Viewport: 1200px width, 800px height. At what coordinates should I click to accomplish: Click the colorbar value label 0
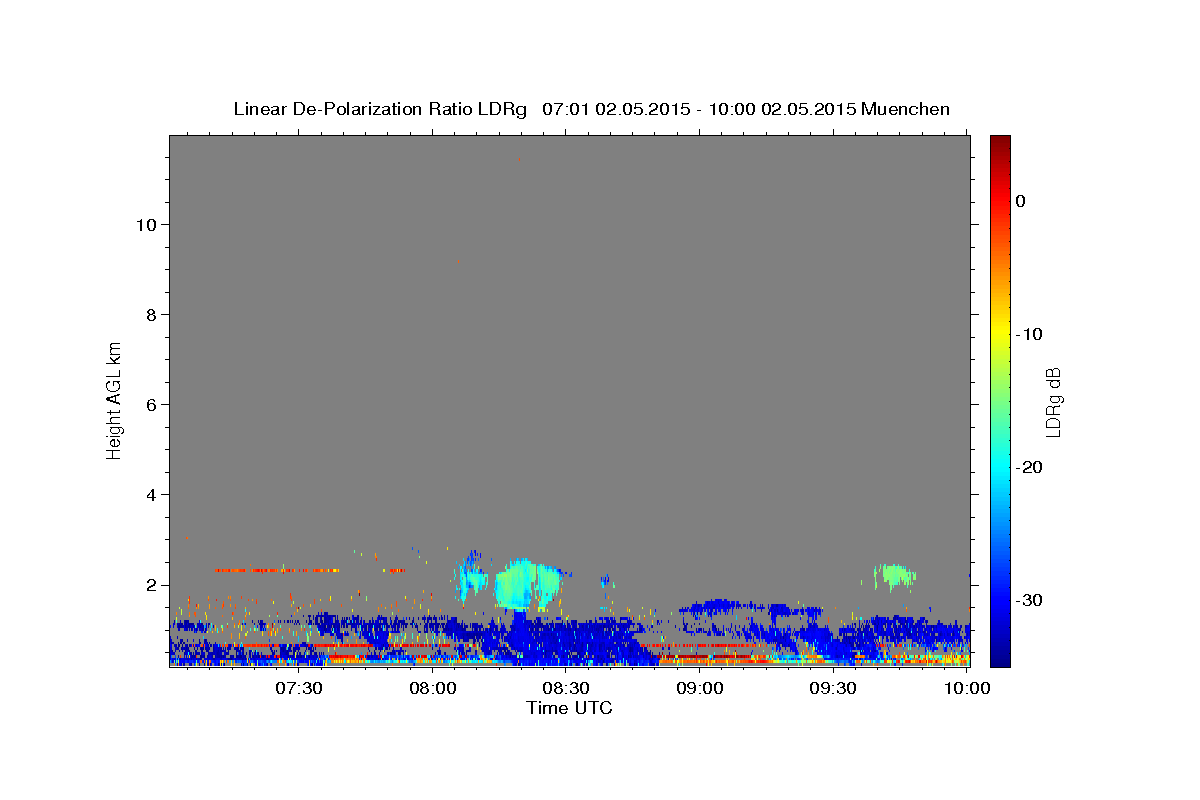point(1021,201)
